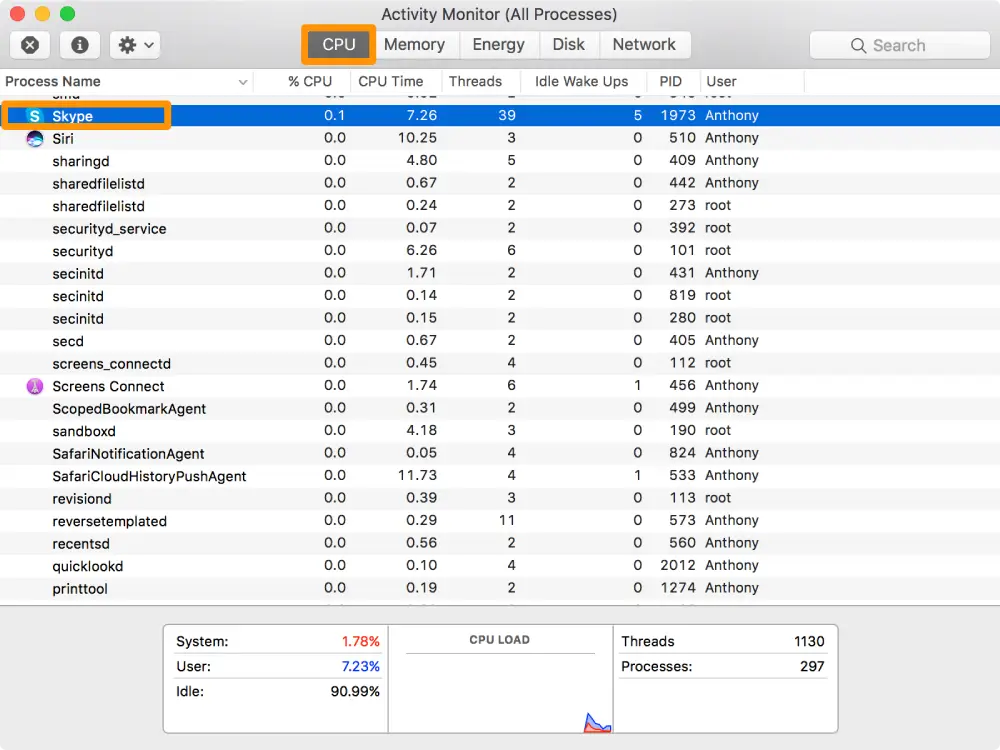
Task: Click inside the Search field
Action: click(899, 45)
